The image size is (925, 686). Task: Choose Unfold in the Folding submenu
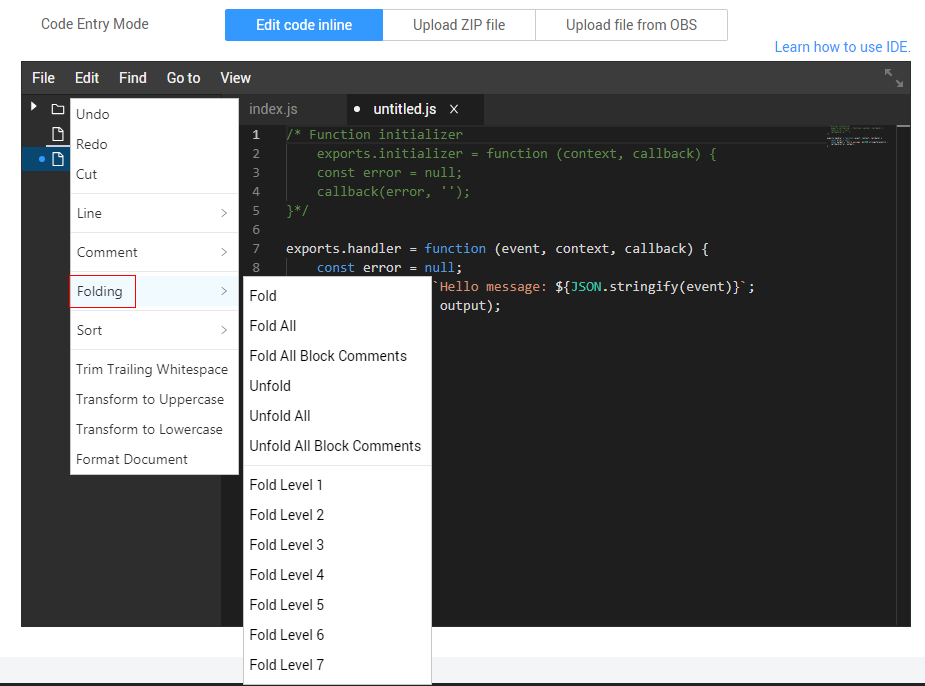coord(337,386)
